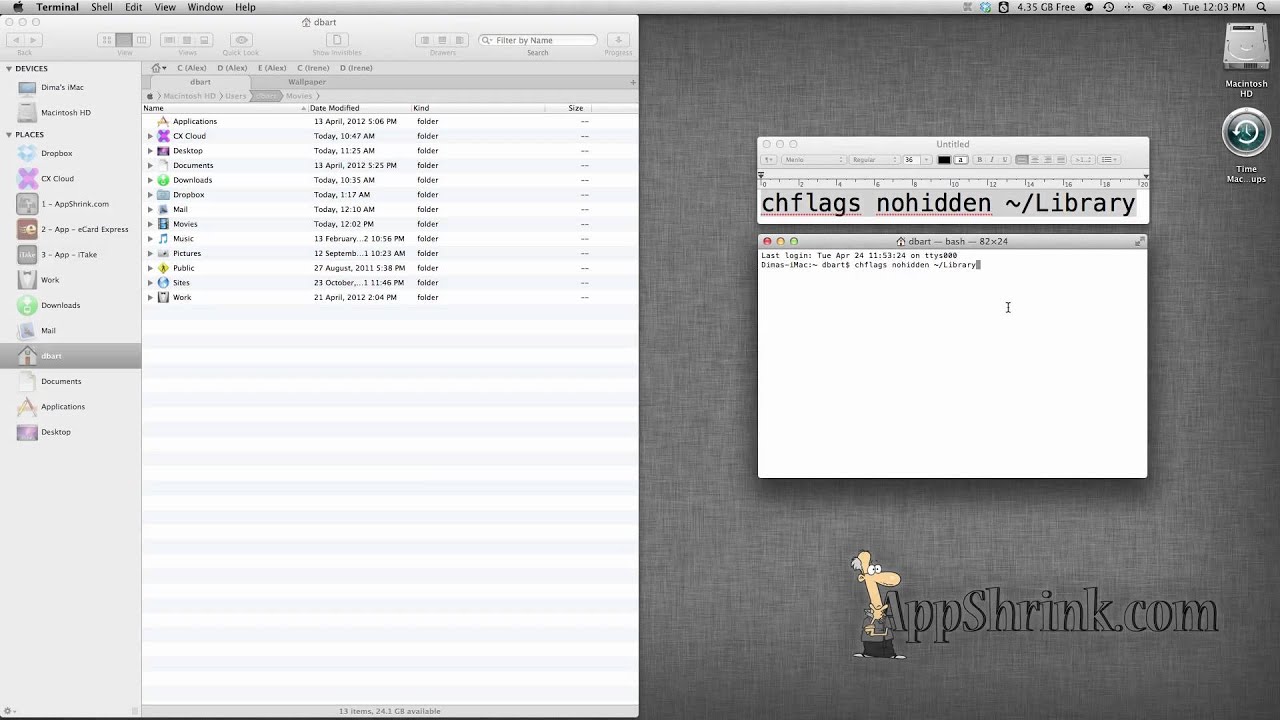Click the gear action icon at bottom left
The image size is (1280, 720).
[9, 711]
